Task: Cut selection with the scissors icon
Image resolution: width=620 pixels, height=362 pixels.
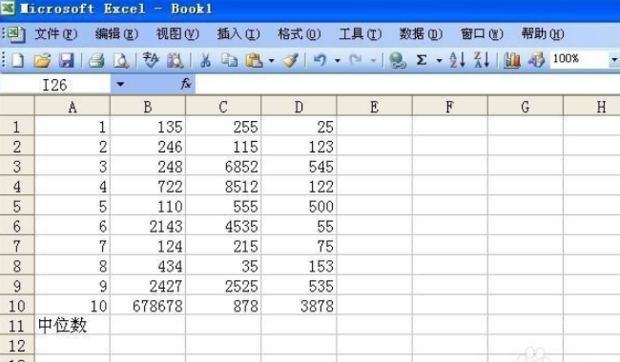Action: 205,60
